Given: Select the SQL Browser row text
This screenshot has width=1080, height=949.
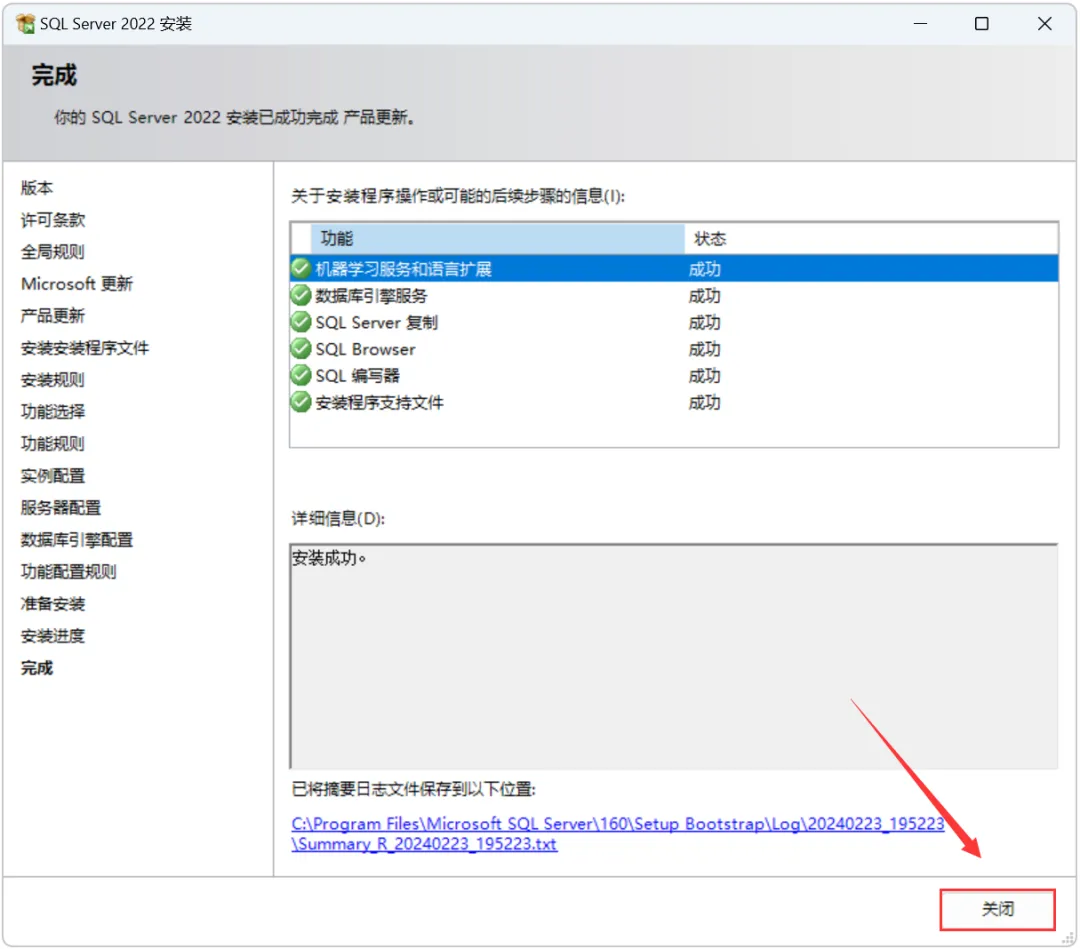Looking at the screenshot, I should coord(366,350).
